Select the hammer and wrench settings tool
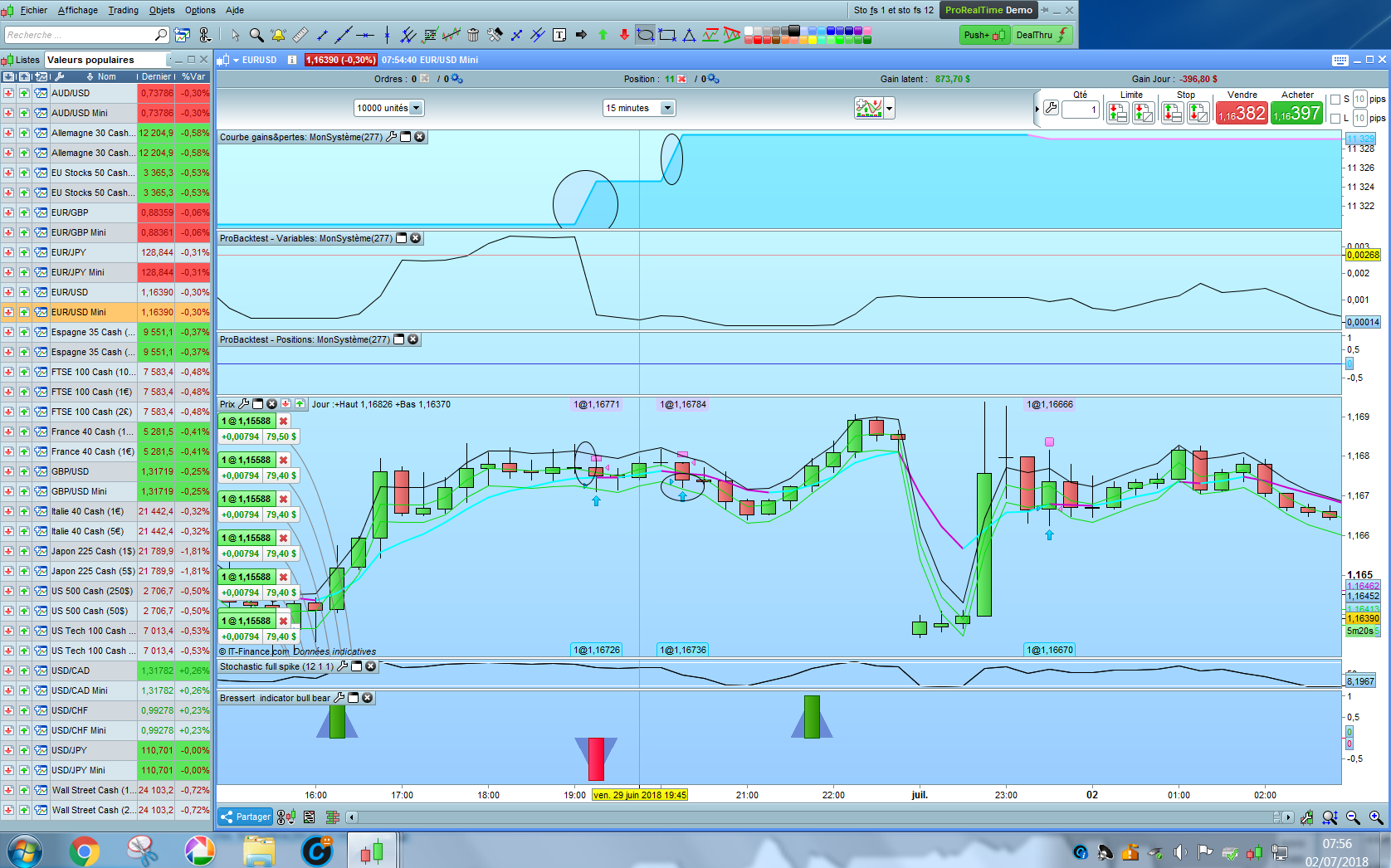Screen dimensions: 1391x868 pyautogui.click(x=495, y=35)
